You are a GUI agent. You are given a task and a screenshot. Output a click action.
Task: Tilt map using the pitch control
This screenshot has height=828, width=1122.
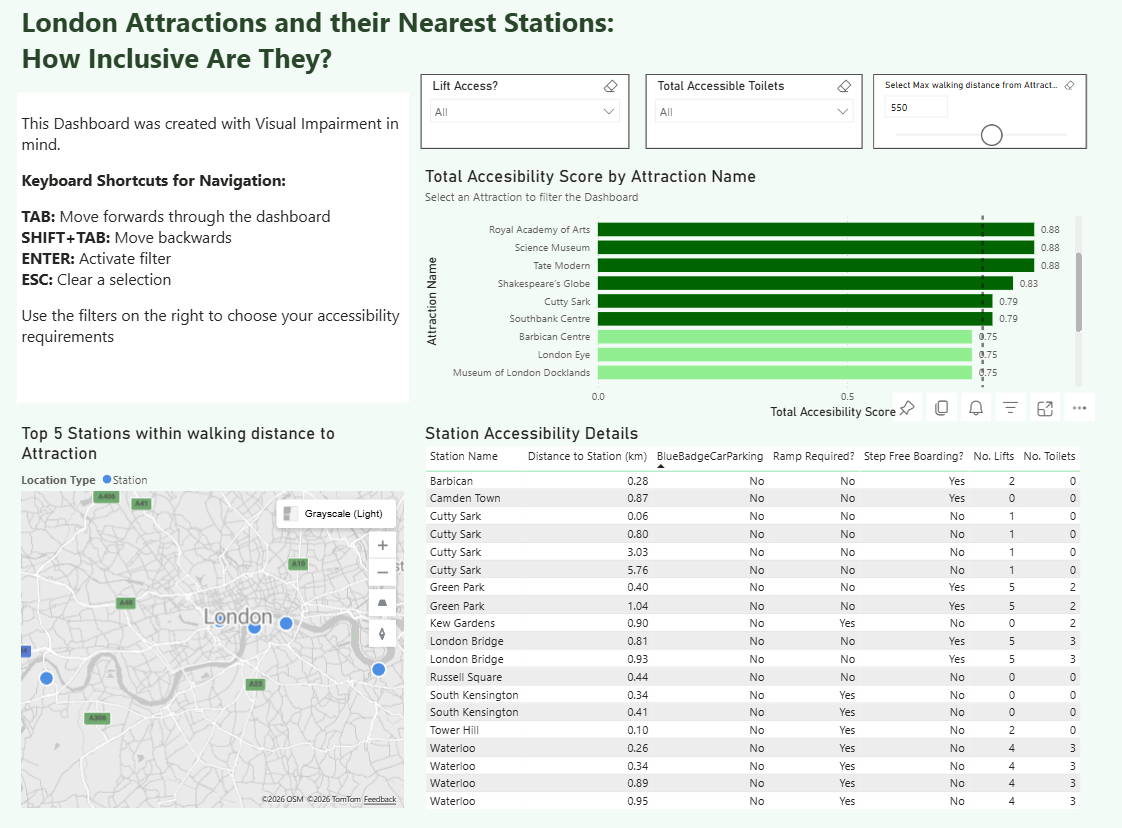(x=382, y=604)
